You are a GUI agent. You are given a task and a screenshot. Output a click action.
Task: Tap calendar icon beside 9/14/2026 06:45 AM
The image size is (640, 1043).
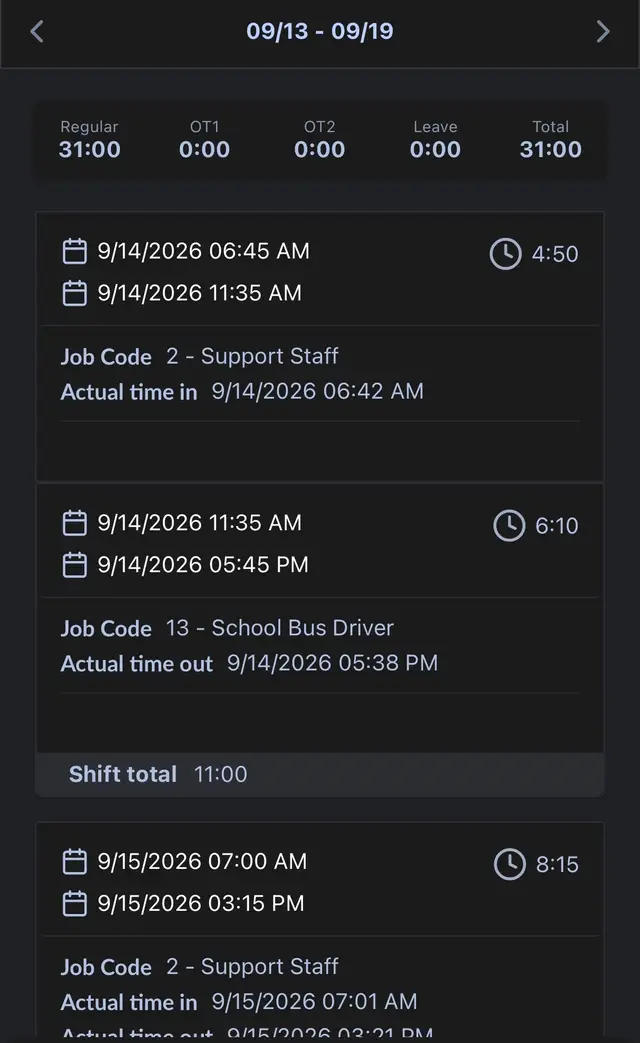point(75,251)
